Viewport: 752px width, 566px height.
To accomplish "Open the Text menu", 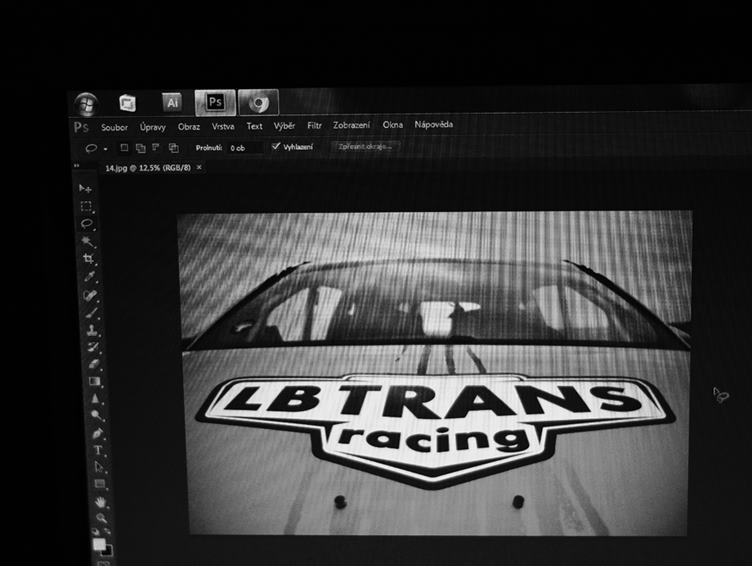I will [254, 126].
